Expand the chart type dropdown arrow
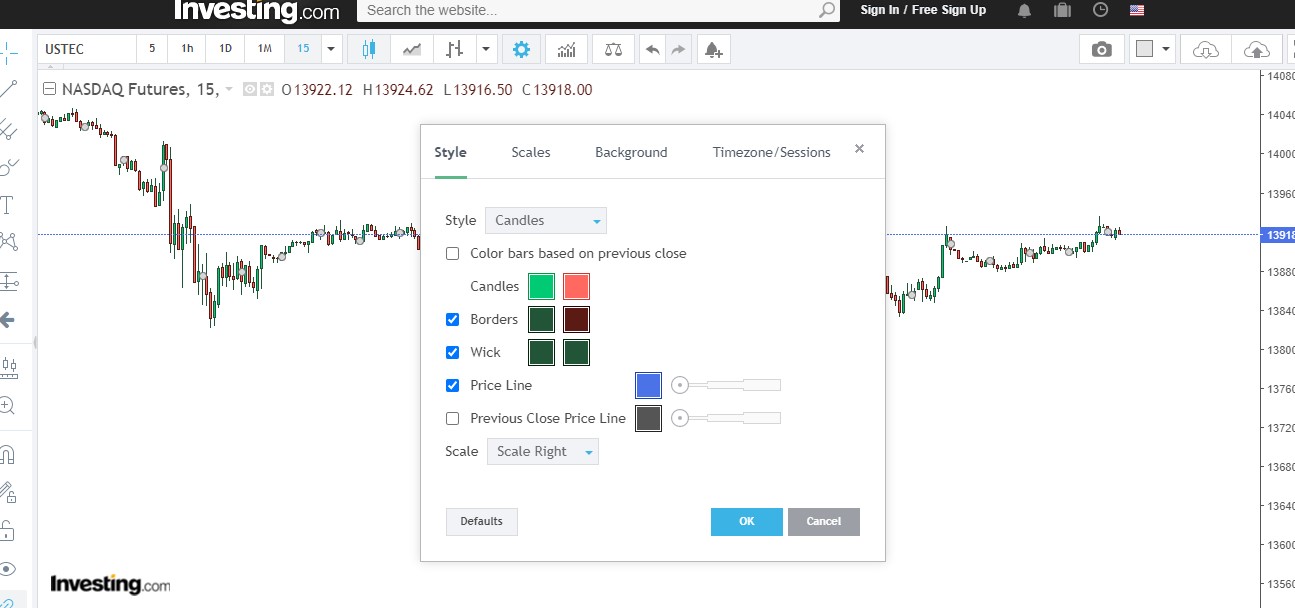This screenshot has height=608, width=1295. coord(487,49)
